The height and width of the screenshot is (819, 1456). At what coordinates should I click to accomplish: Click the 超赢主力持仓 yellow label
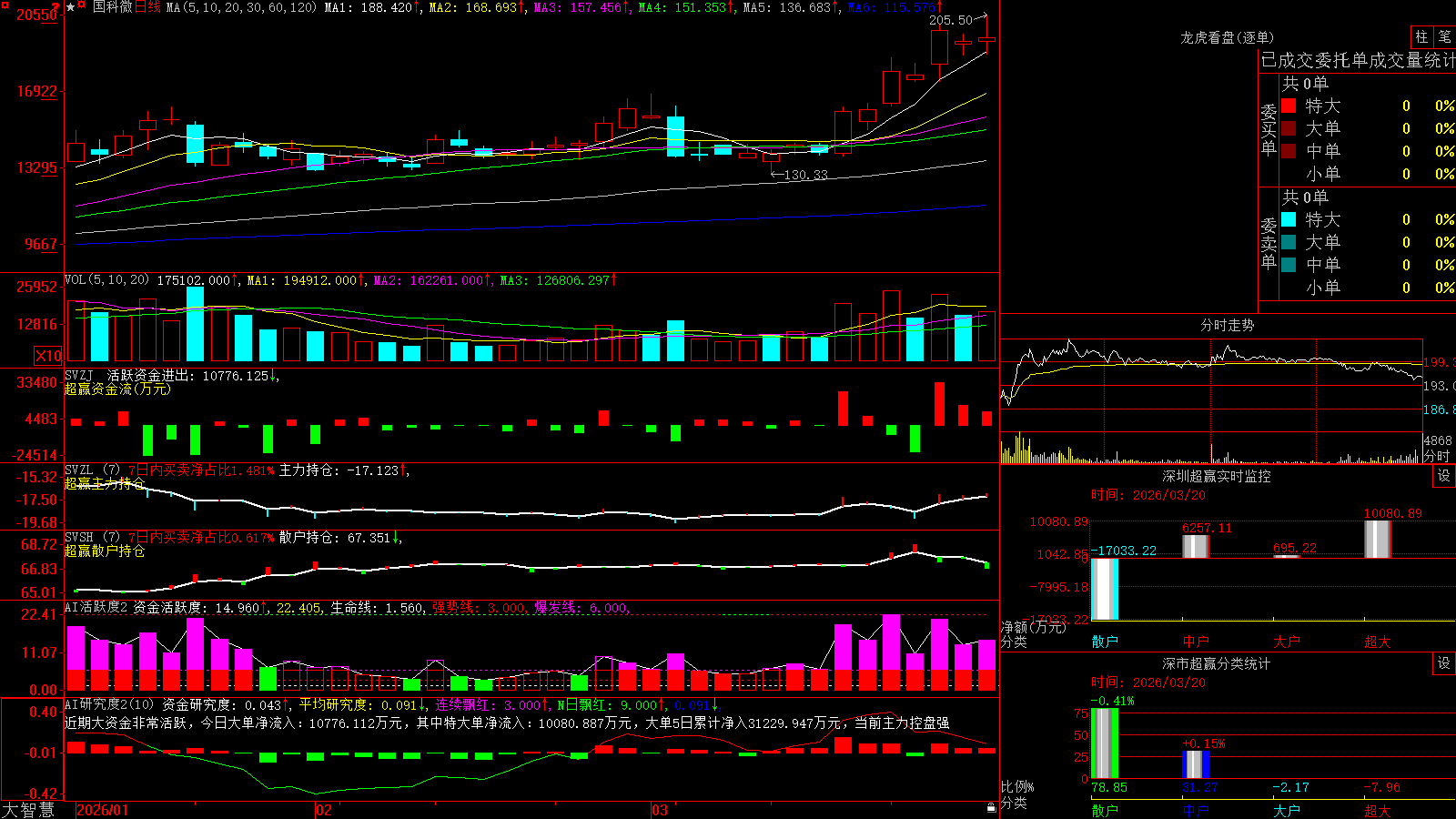[105, 484]
